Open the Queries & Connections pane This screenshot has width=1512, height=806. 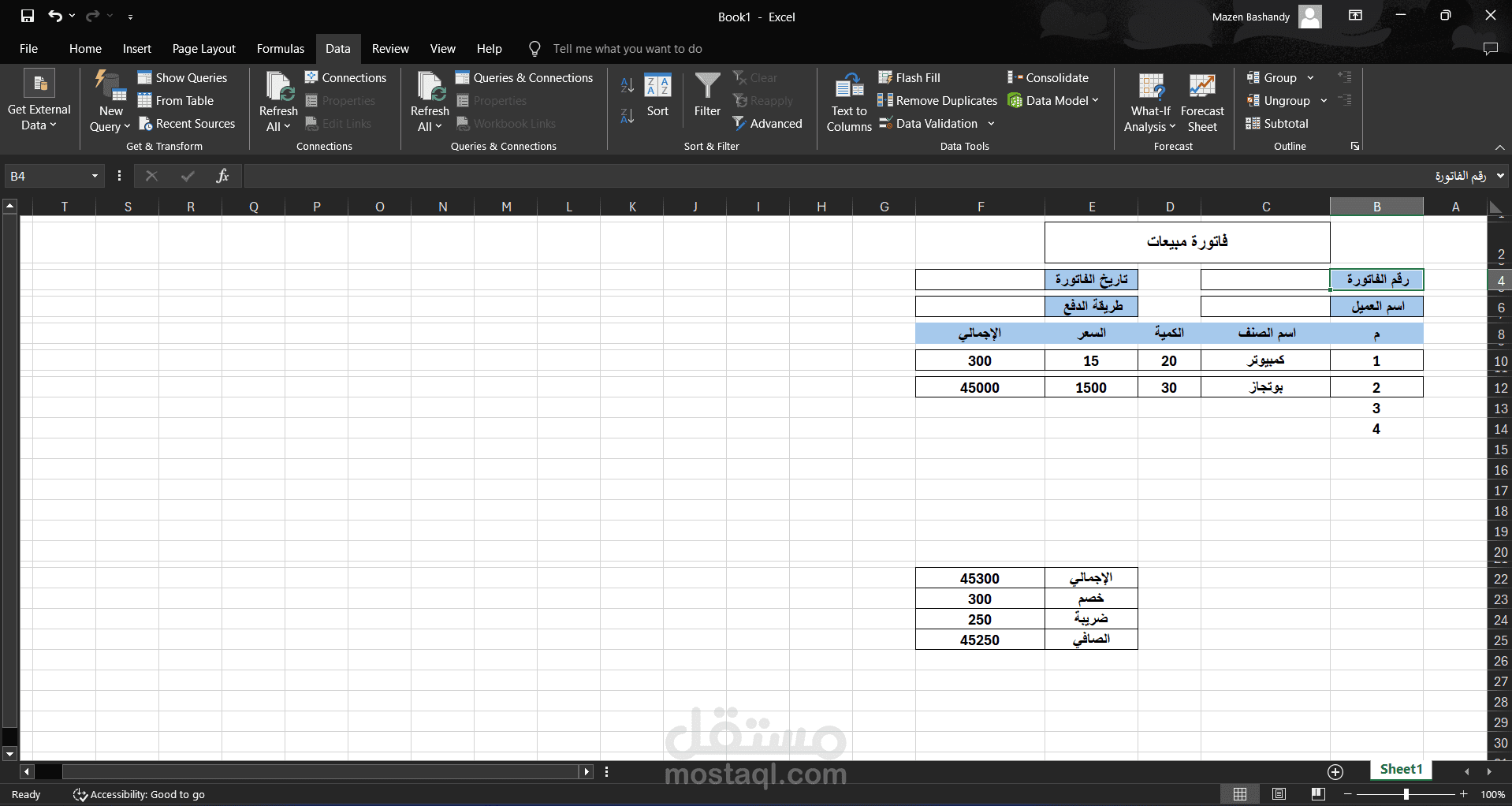pyautogui.click(x=524, y=78)
